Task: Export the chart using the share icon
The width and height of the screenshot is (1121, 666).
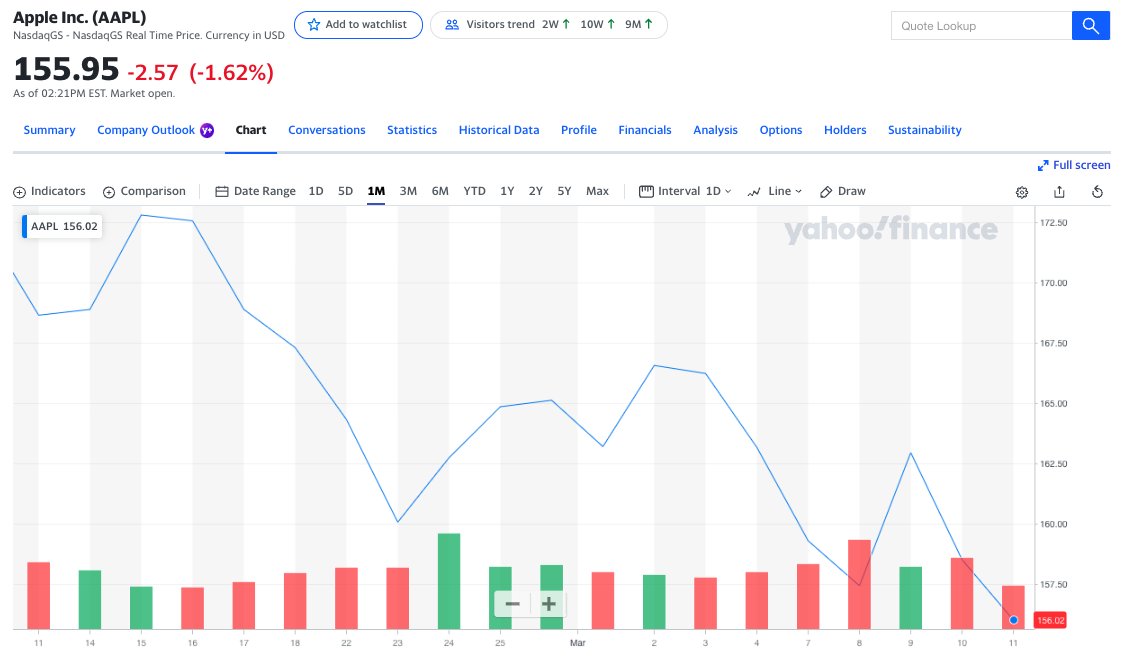Action: point(1059,191)
